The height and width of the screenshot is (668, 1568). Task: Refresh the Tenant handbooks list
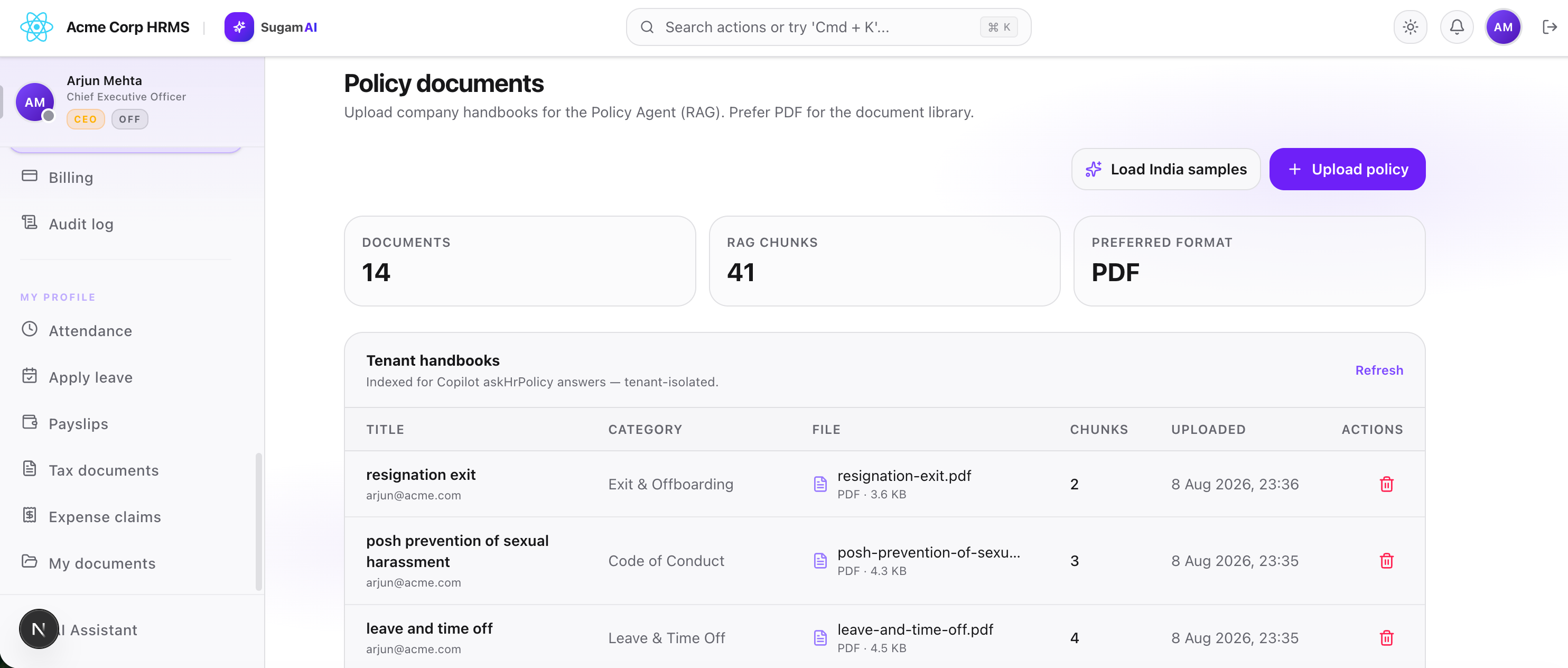[x=1379, y=370]
